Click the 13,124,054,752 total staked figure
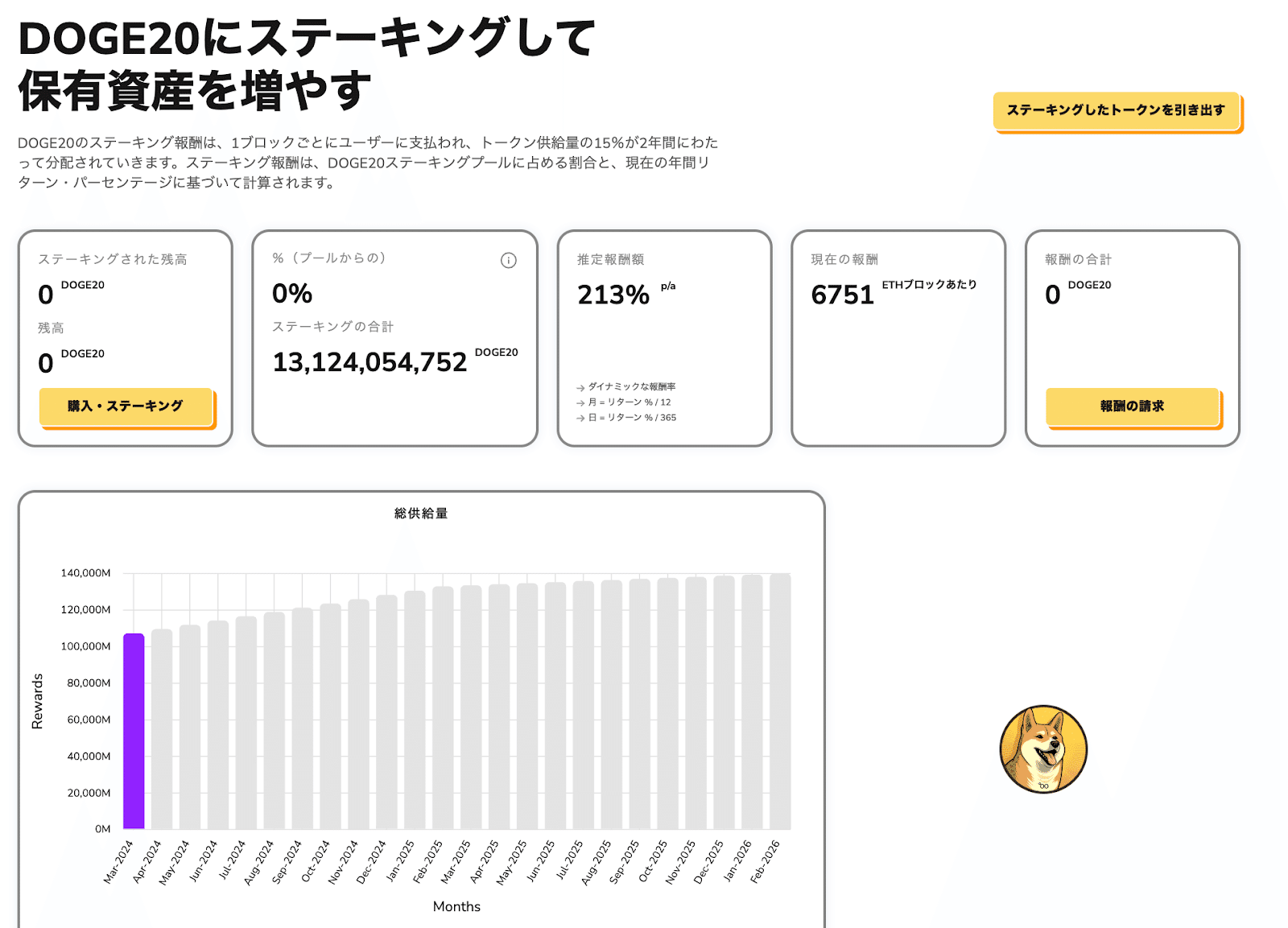Screen dimensions: 1288x928 (x=369, y=363)
